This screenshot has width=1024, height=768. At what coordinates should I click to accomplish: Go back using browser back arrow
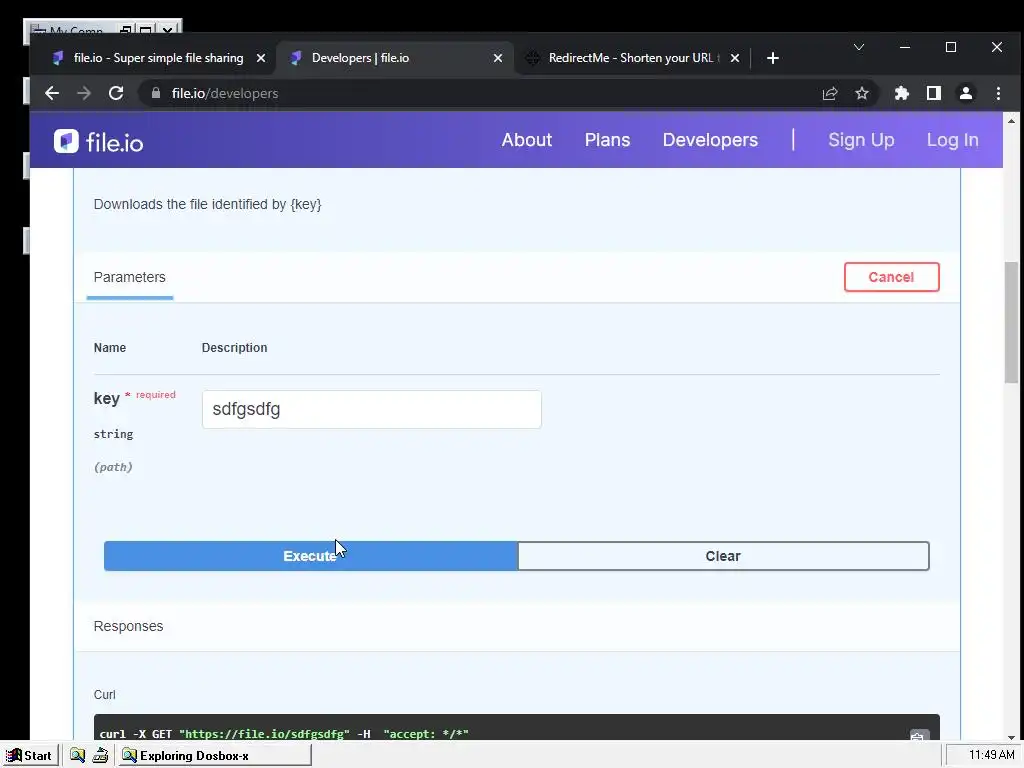tap(52, 93)
